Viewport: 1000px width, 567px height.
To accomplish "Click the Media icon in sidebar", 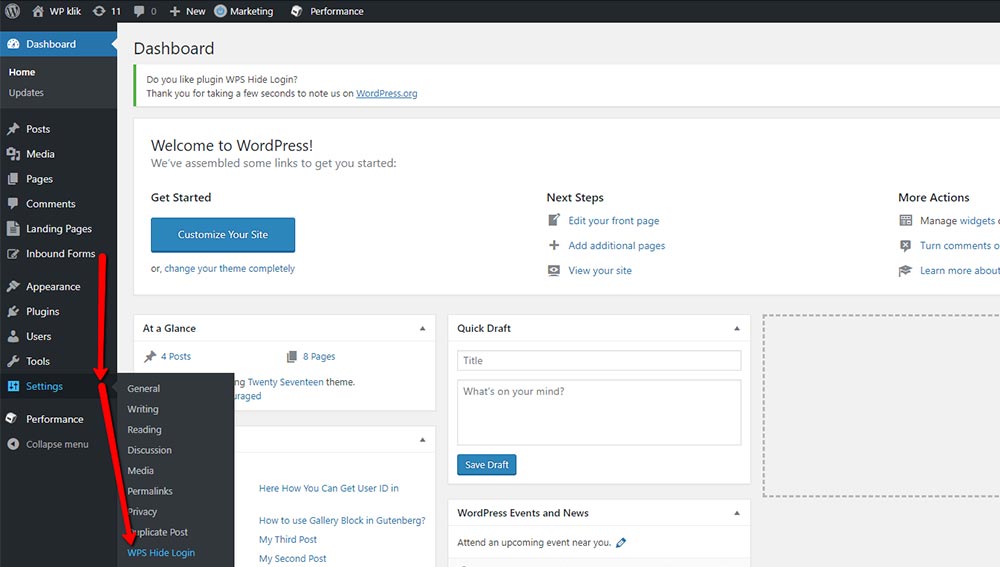I will pyautogui.click(x=13, y=154).
